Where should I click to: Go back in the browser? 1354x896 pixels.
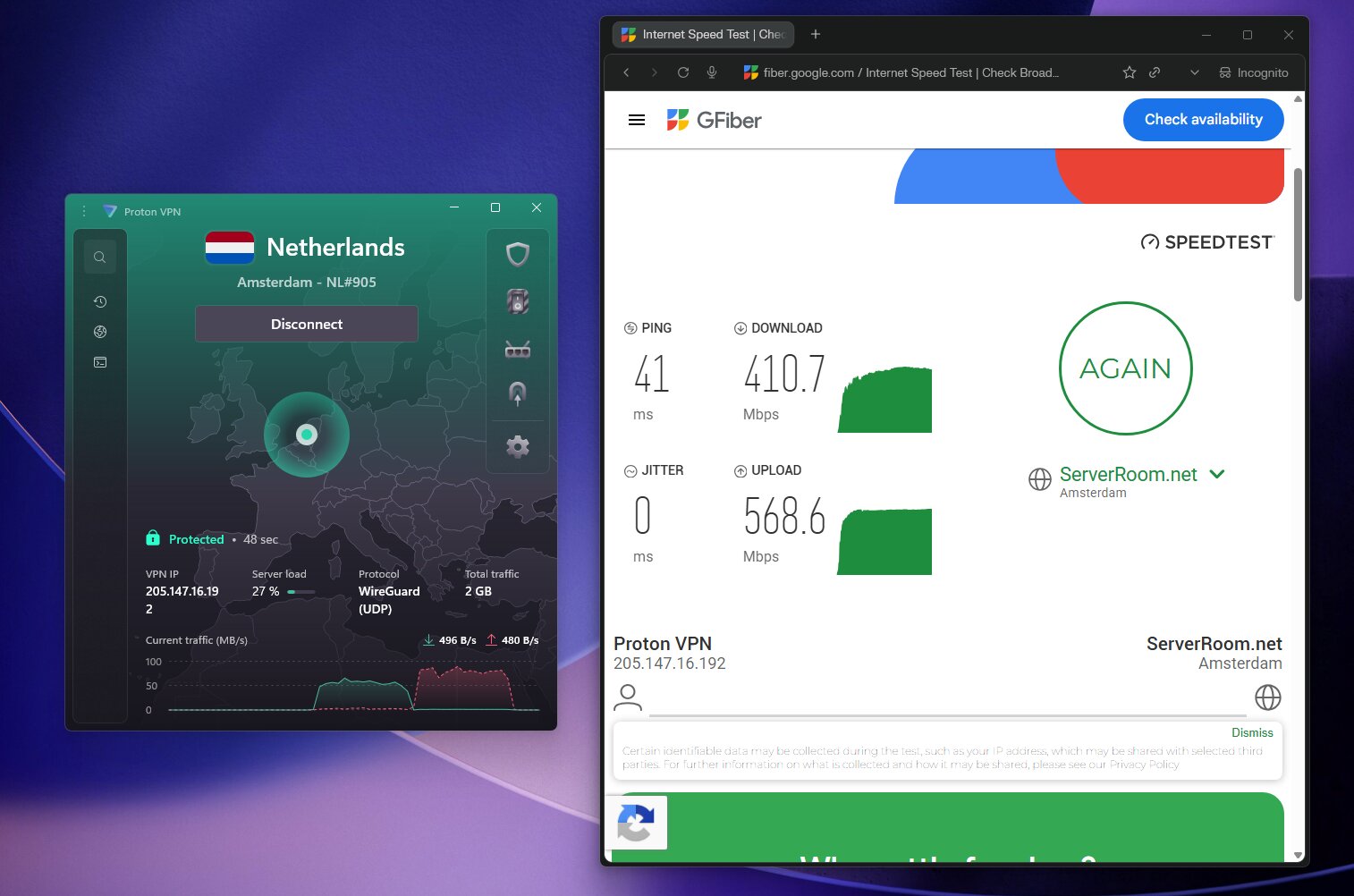tap(626, 72)
